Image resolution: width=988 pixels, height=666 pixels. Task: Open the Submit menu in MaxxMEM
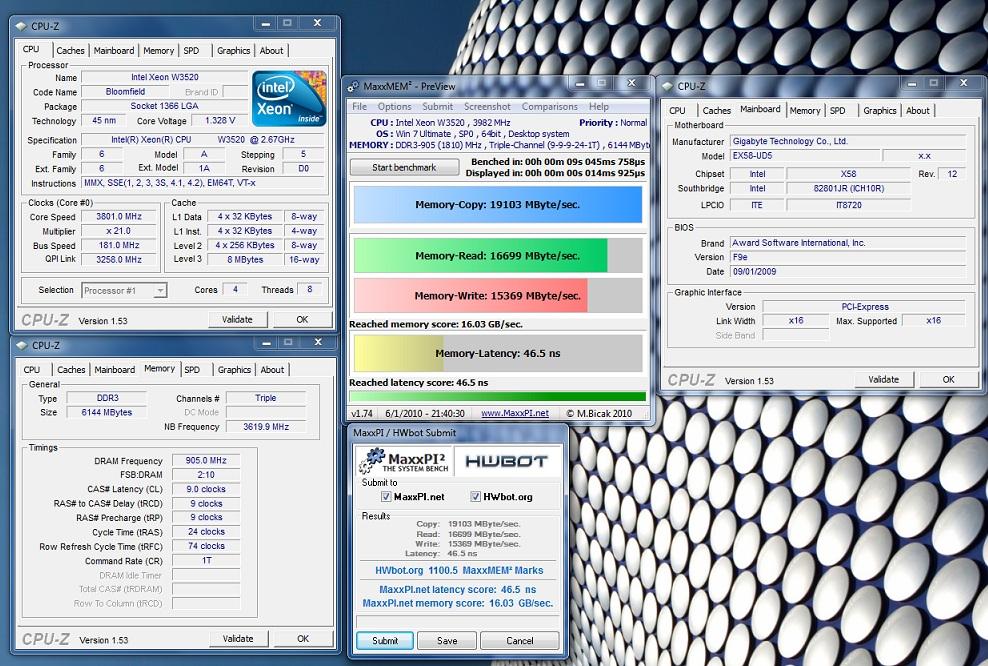pyautogui.click(x=437, y=106)
